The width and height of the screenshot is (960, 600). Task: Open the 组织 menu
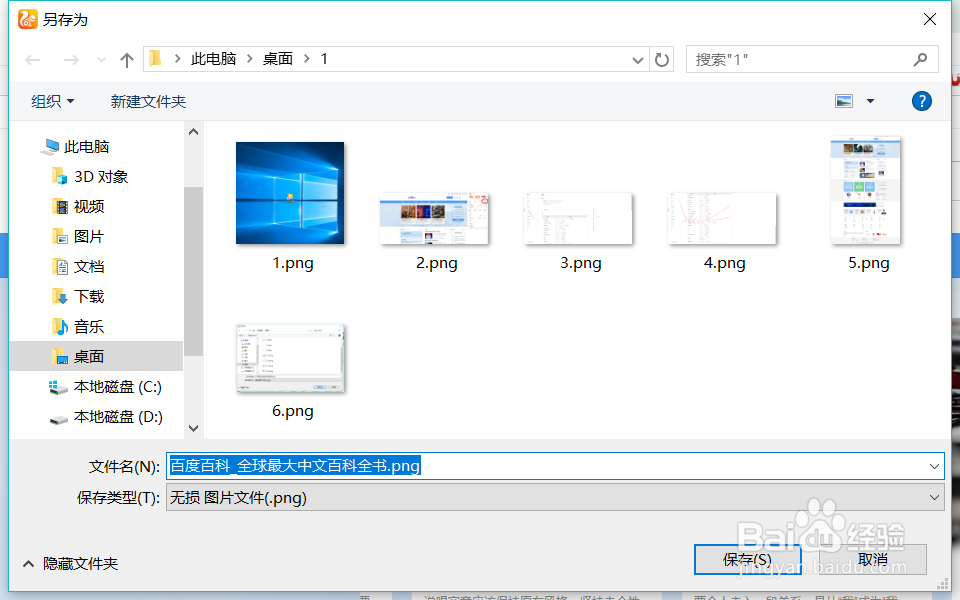(52, 101)
